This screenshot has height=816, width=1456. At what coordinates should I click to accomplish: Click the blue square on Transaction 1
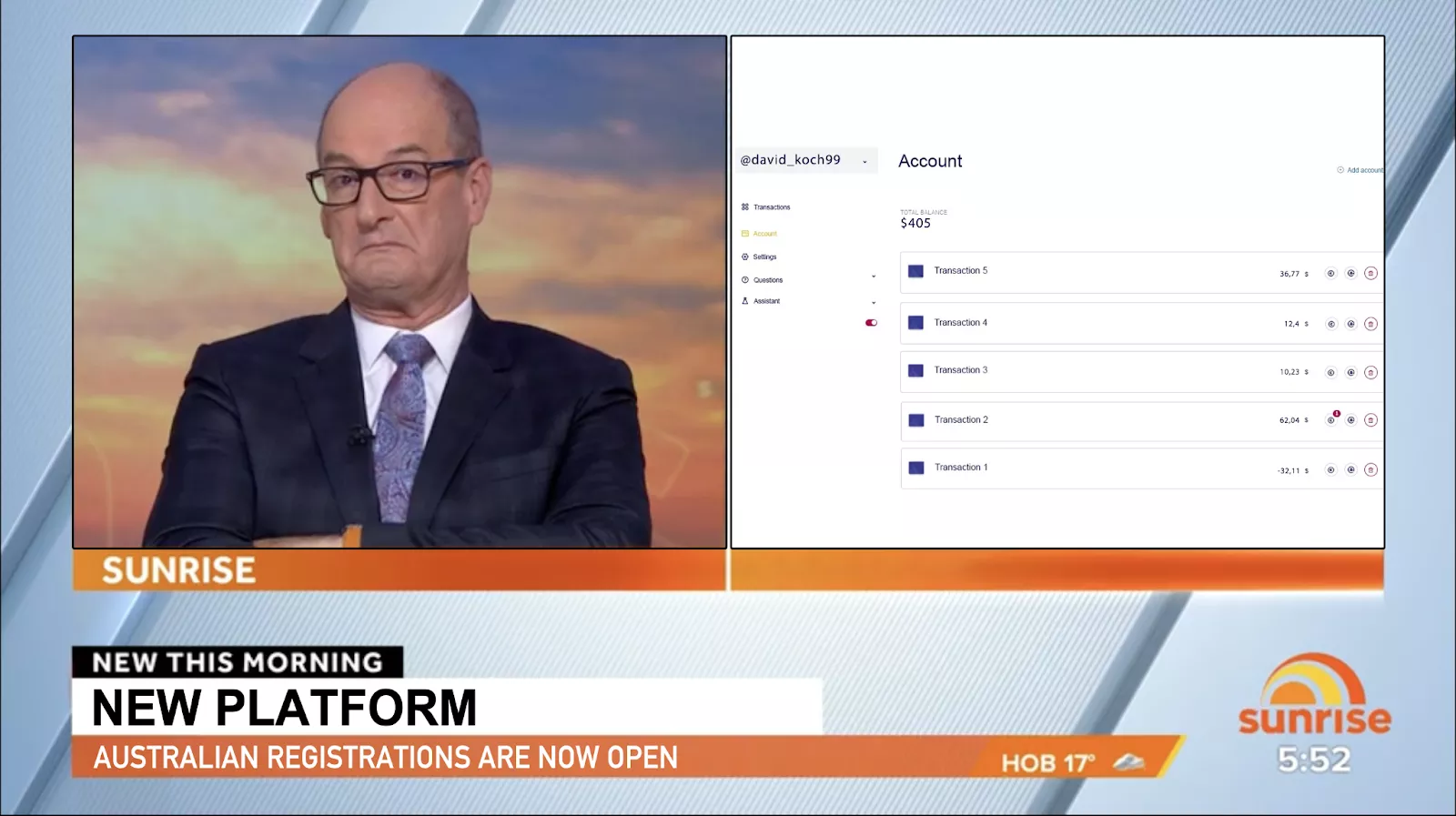916,468
